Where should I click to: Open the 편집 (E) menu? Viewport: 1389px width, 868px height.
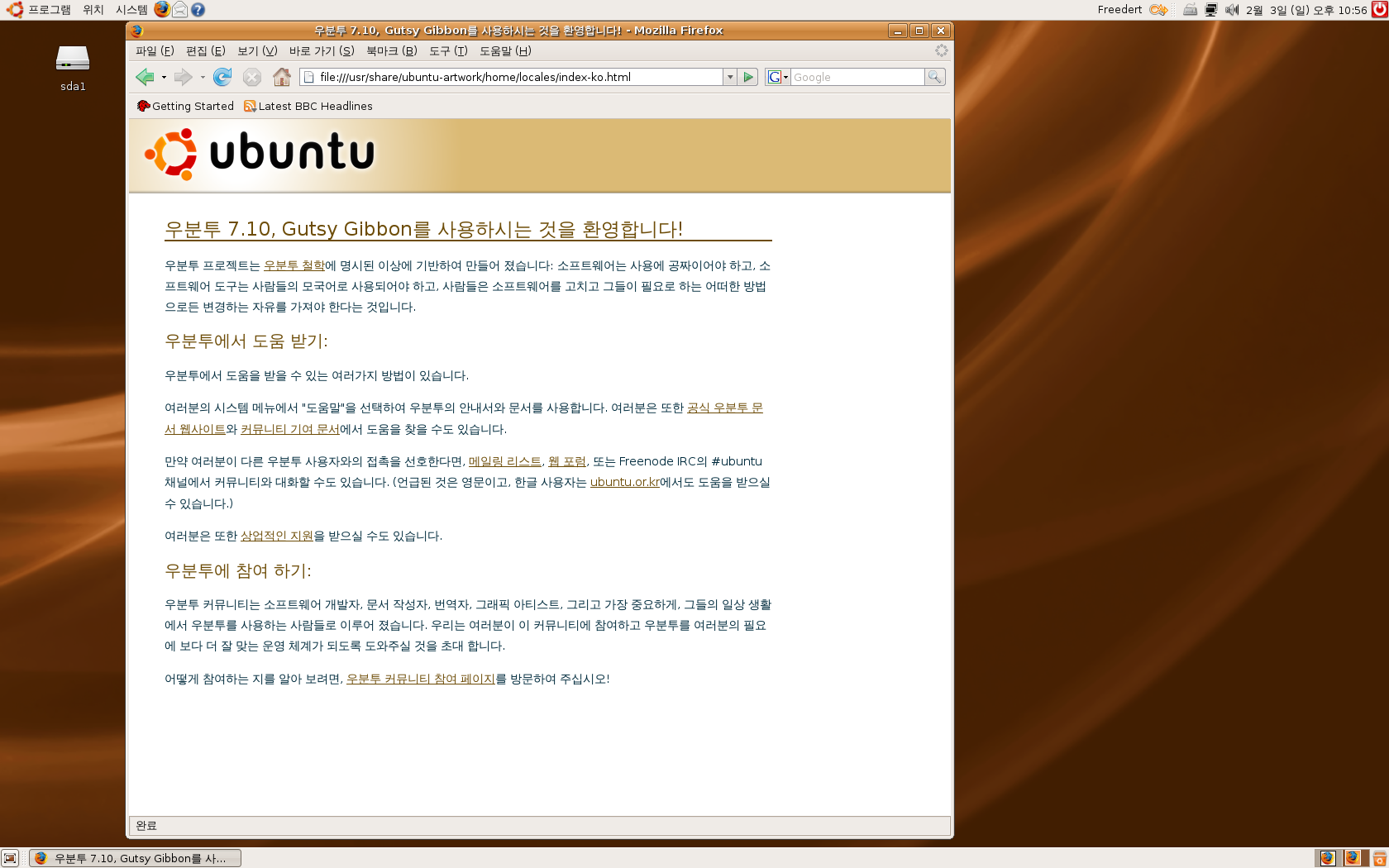click(206, 50)
